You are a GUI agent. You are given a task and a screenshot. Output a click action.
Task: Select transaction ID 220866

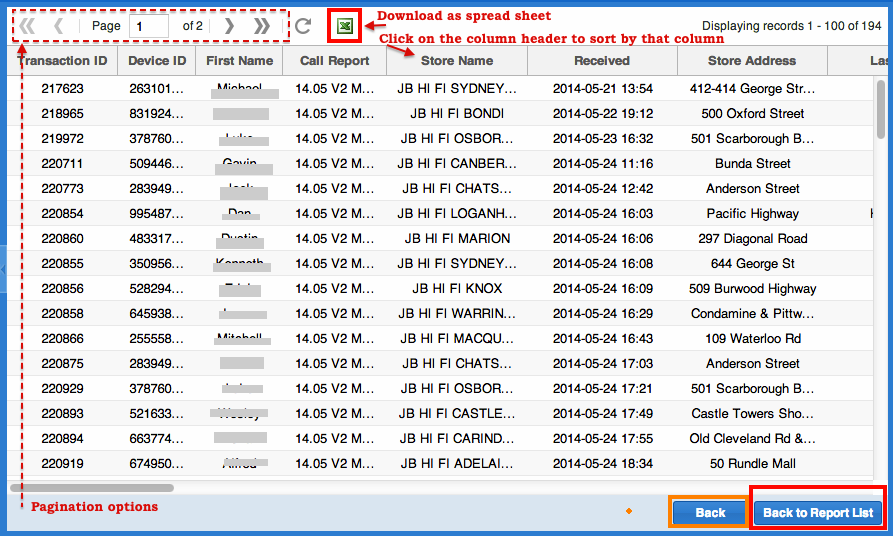tap(62, 339)
